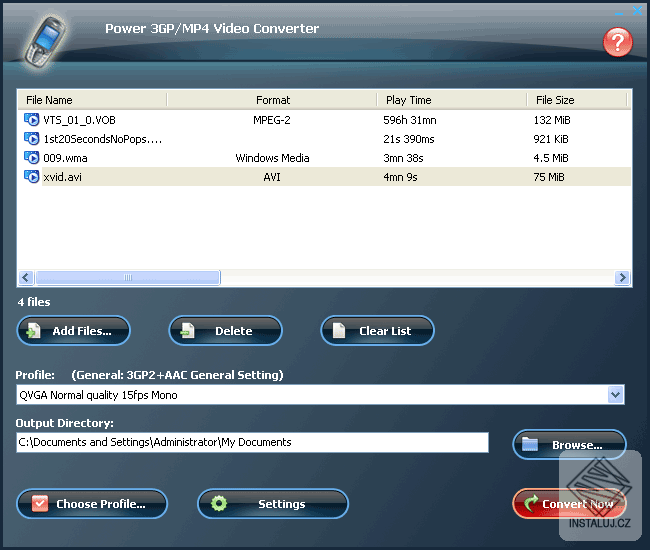This screenshot has height=550, width=650.
Task: Select the xvid.avi file row
Action: click(x=325, y=177)
